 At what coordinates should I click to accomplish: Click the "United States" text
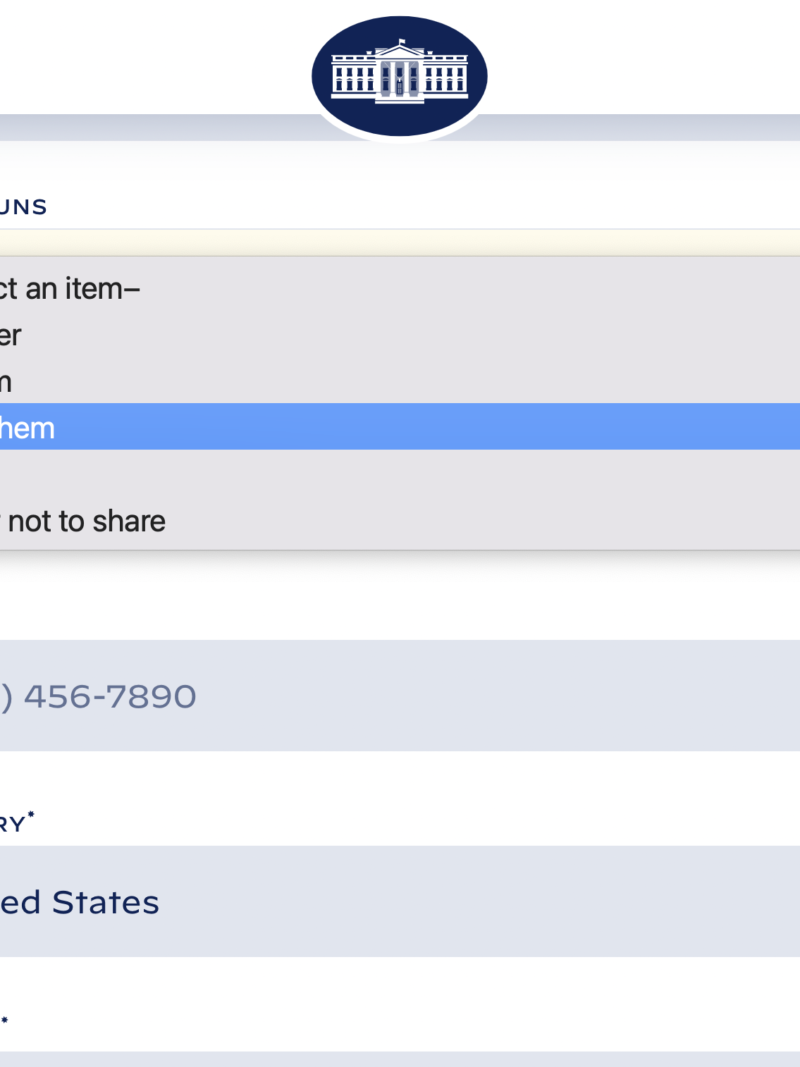coord(80,902)
